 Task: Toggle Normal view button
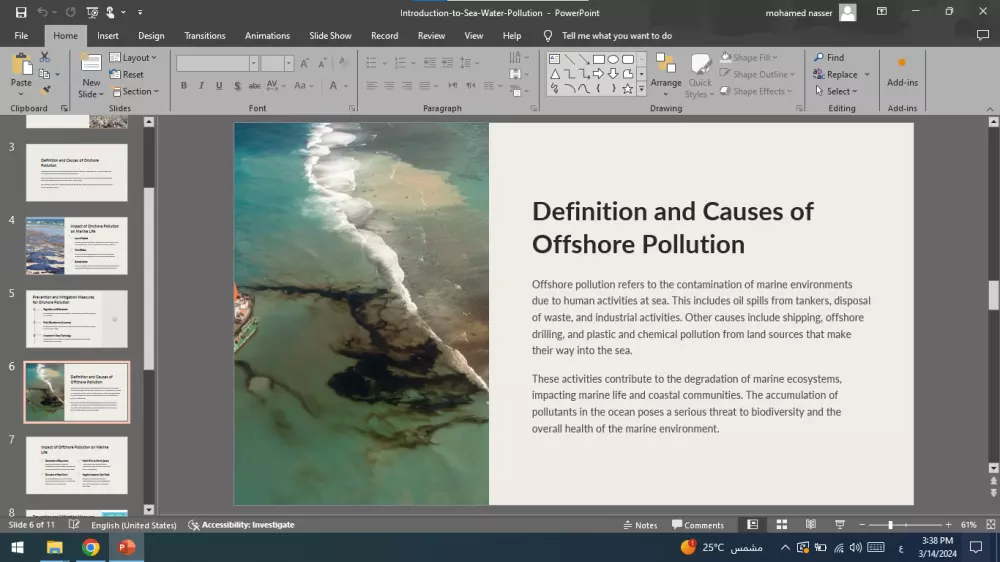(x=753, y=525)
